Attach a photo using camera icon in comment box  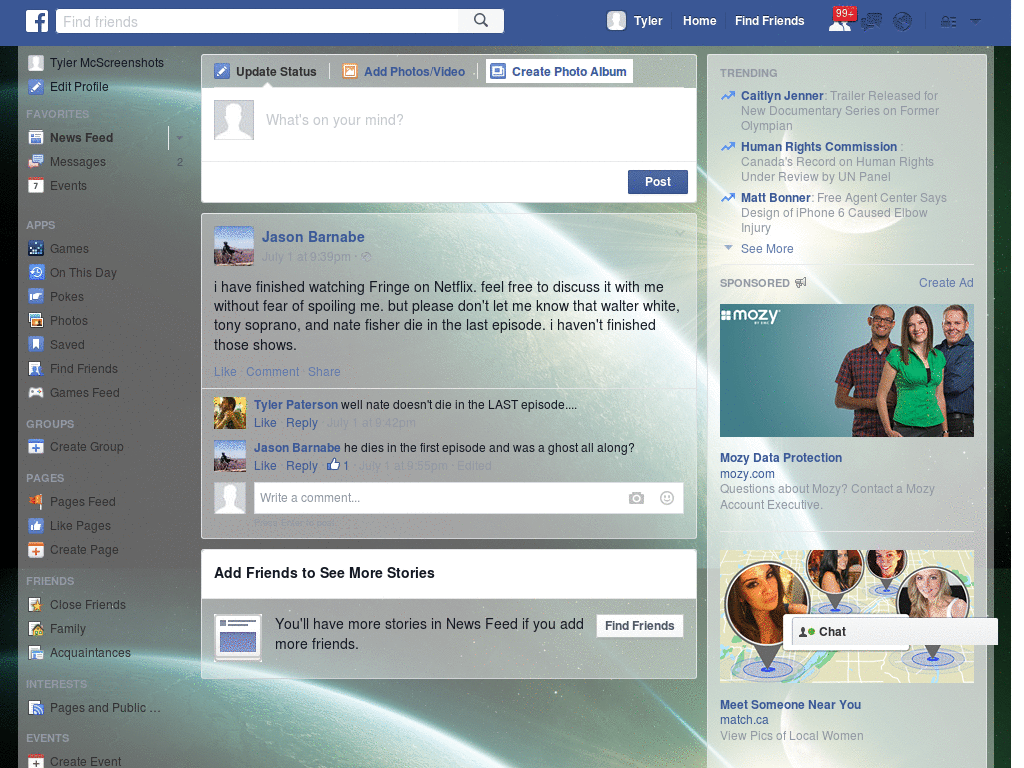coord(636,498)
